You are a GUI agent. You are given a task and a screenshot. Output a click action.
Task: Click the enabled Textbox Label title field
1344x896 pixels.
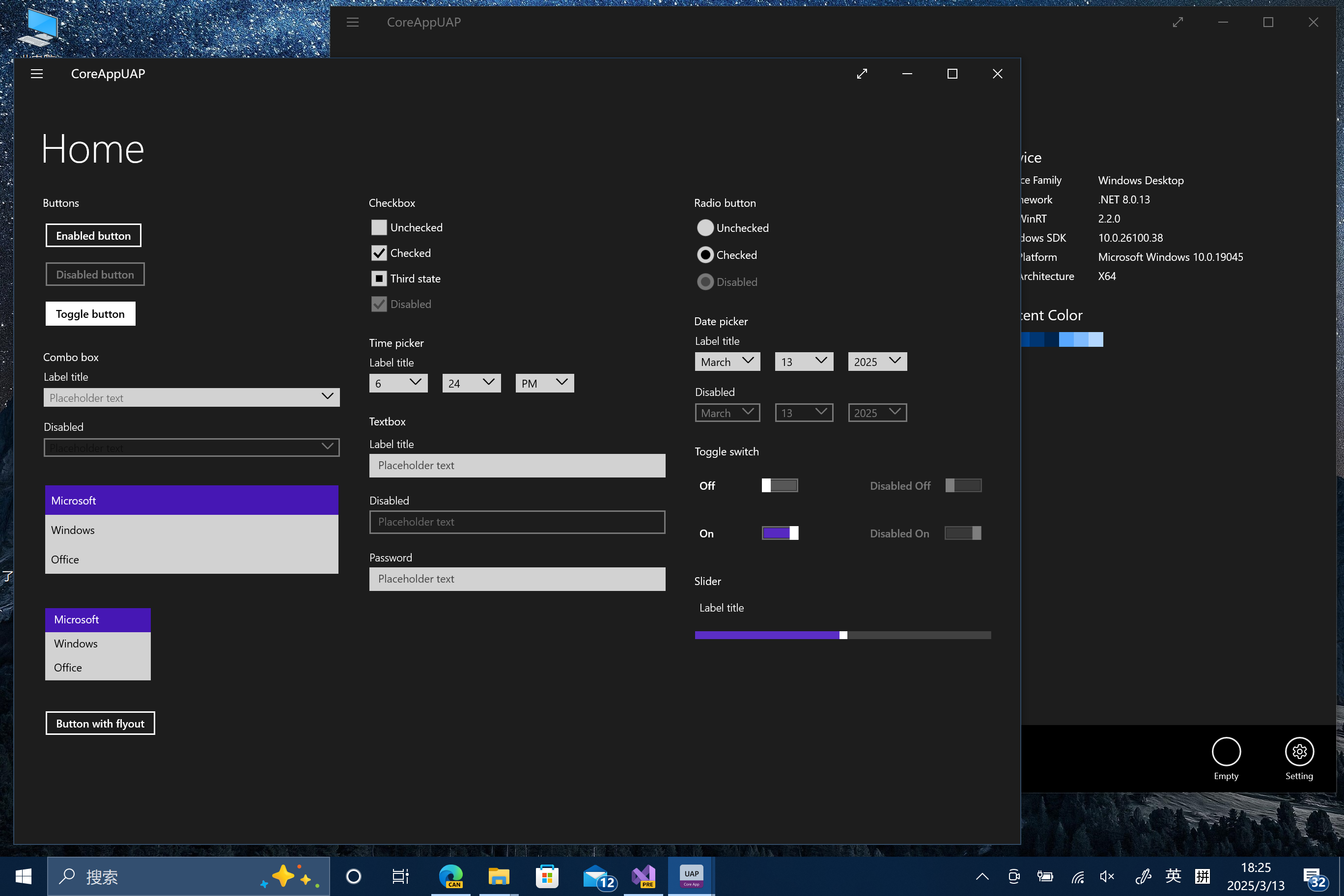coord(517,466)
